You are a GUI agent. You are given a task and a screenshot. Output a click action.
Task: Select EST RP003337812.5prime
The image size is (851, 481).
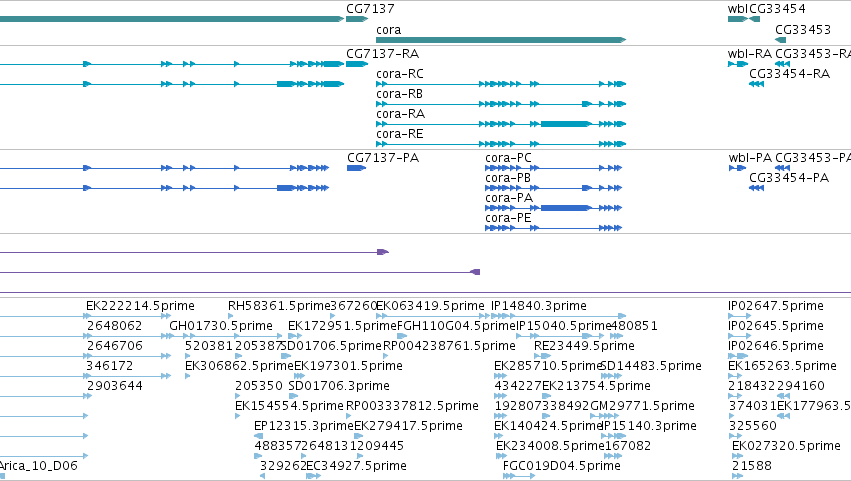412,407
